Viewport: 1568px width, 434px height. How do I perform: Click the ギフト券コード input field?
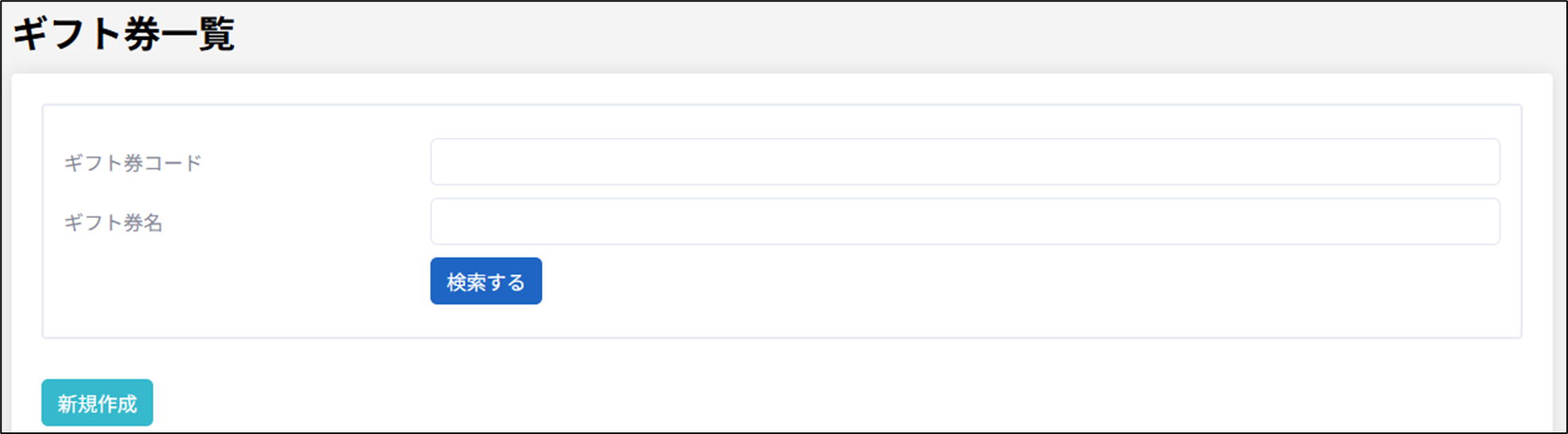pos(964,162)
